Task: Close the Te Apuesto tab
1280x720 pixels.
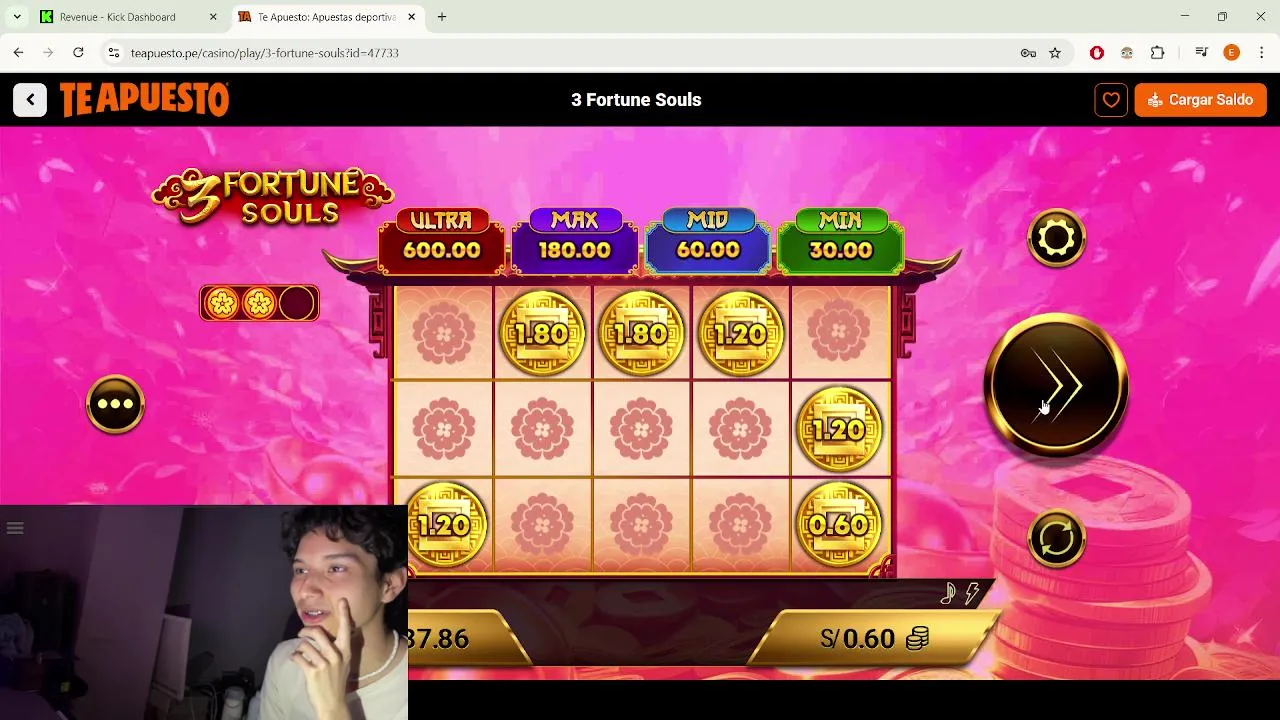Action: [411, 17]
